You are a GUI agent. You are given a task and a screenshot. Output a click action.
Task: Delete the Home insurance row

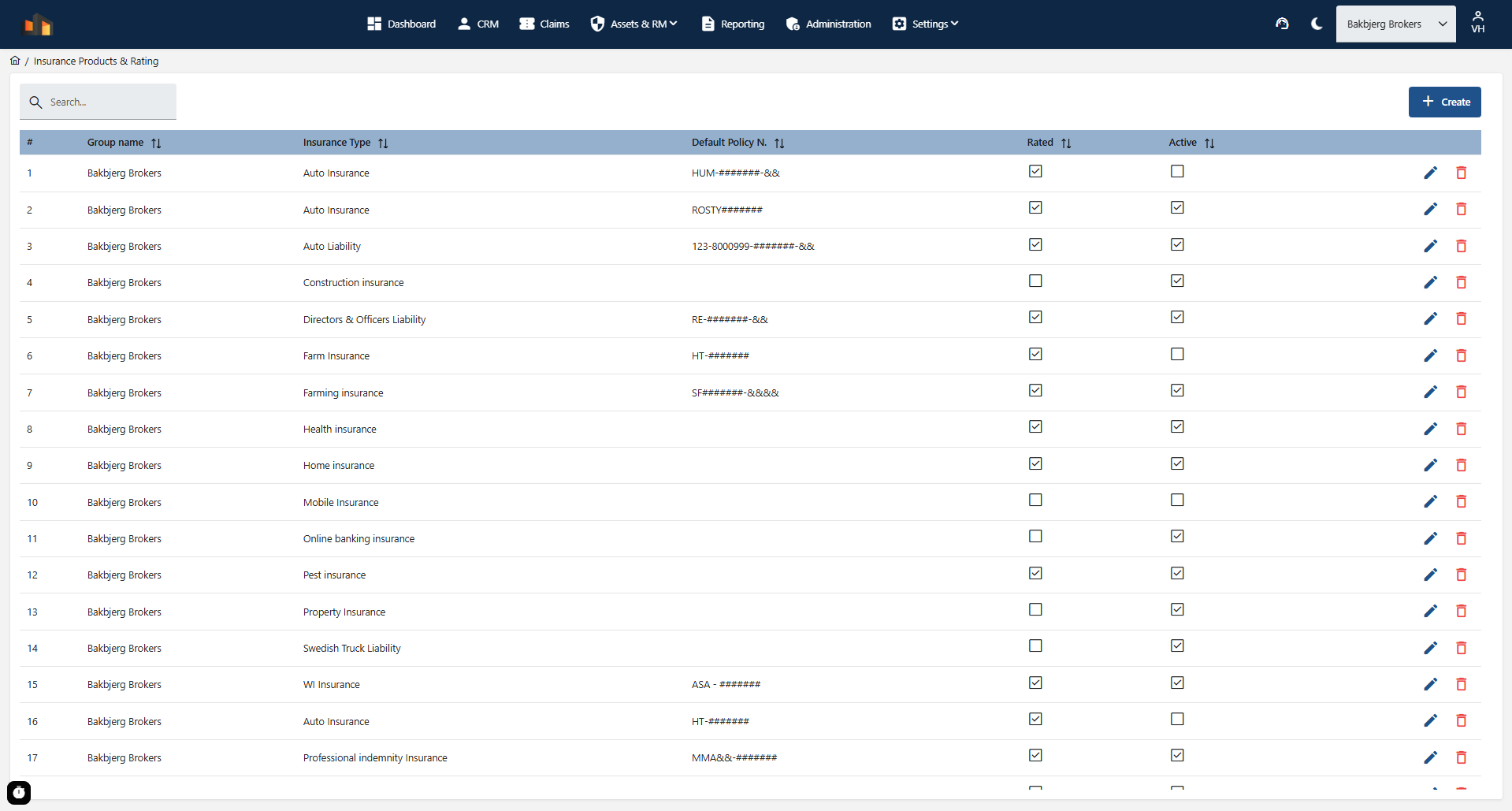pyautogui.click(x=1461, y=465)
